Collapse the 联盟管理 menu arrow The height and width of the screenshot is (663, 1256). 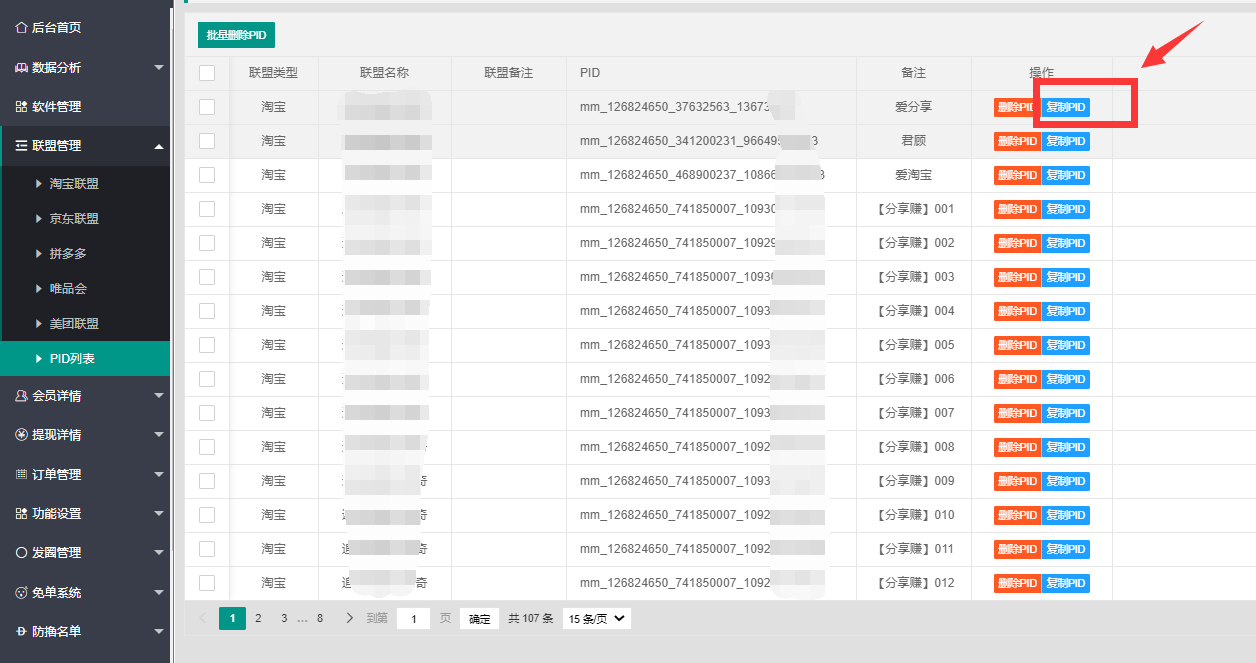159,146
